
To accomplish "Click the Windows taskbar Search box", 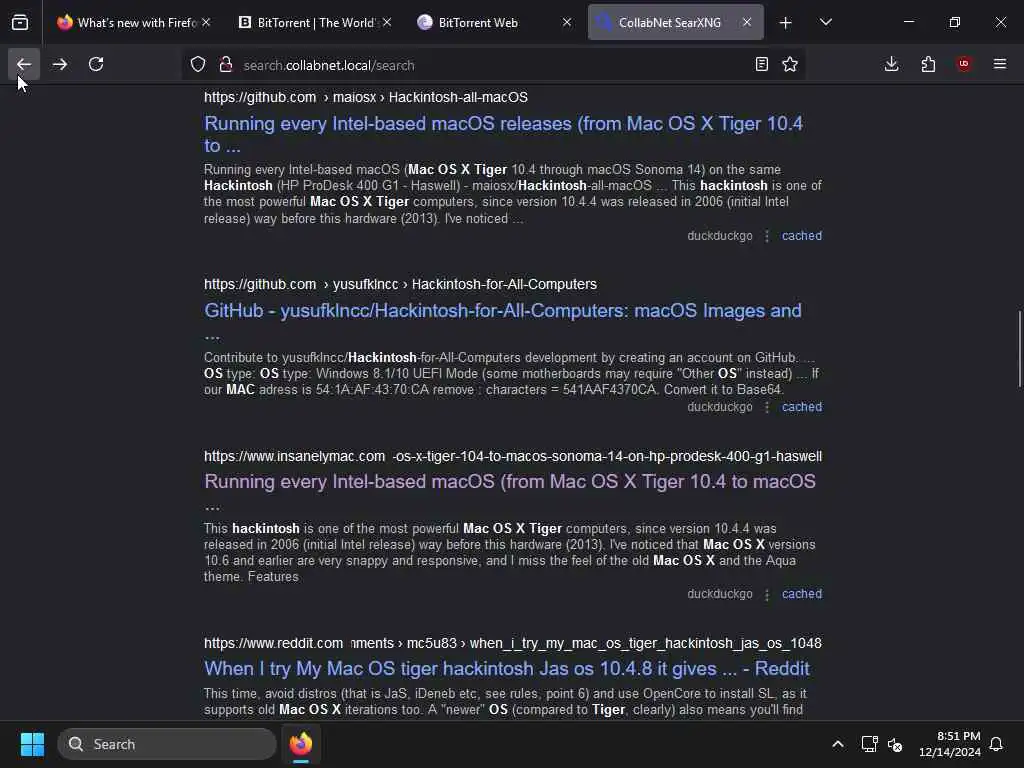I will pyautogui.click(x=167, y=744).
